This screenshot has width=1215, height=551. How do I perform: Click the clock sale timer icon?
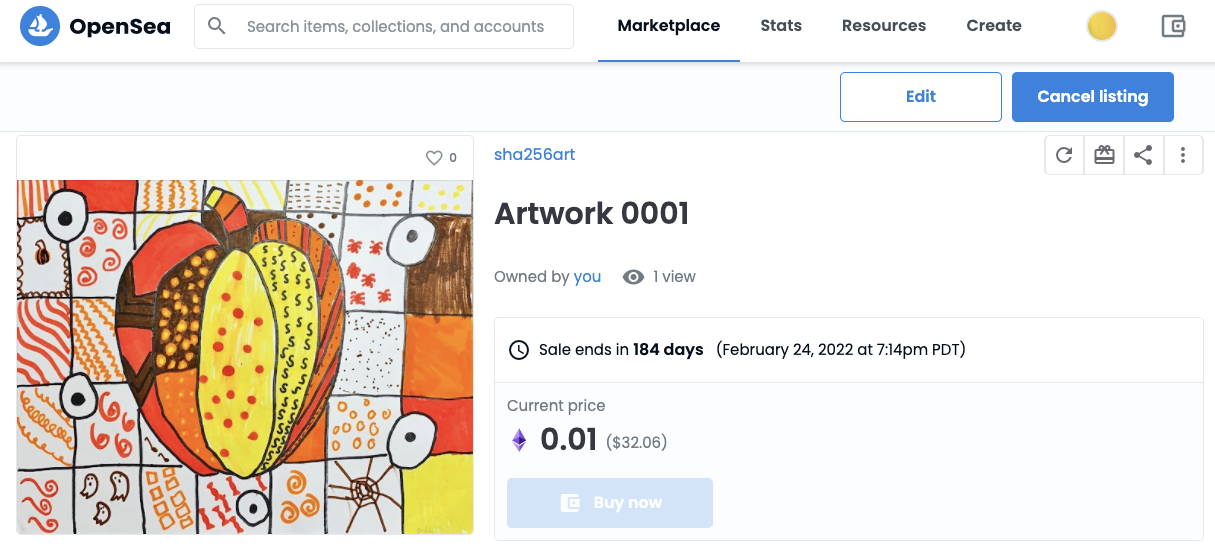(x=519, y=350)
